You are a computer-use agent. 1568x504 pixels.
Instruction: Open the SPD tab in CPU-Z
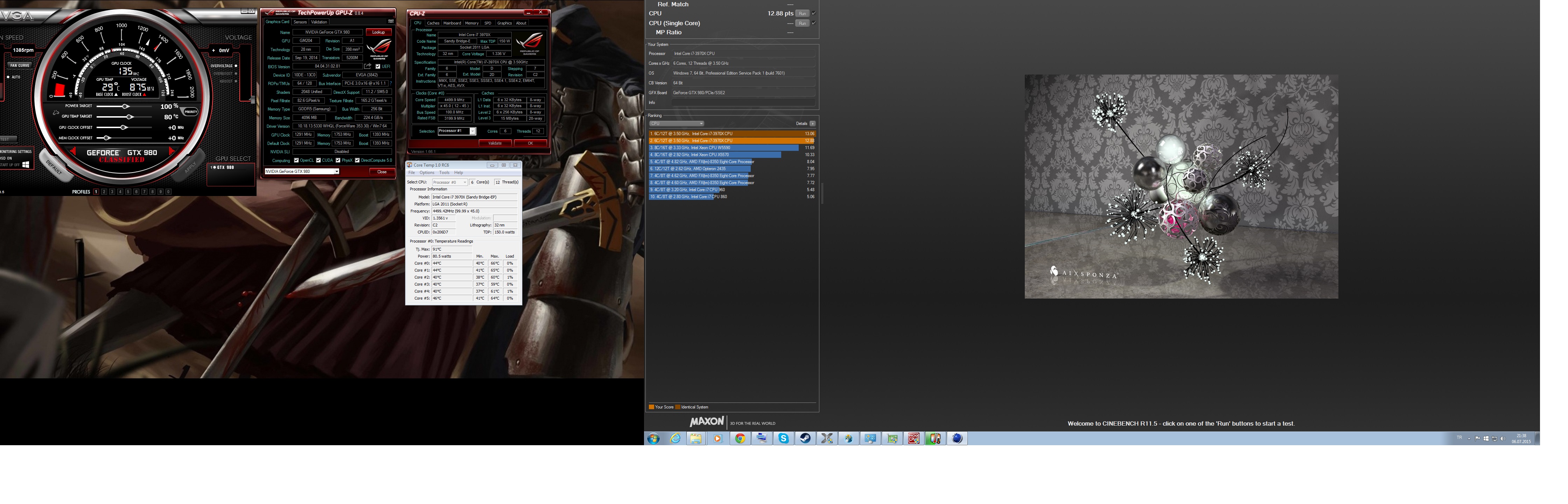pos(488,23)
